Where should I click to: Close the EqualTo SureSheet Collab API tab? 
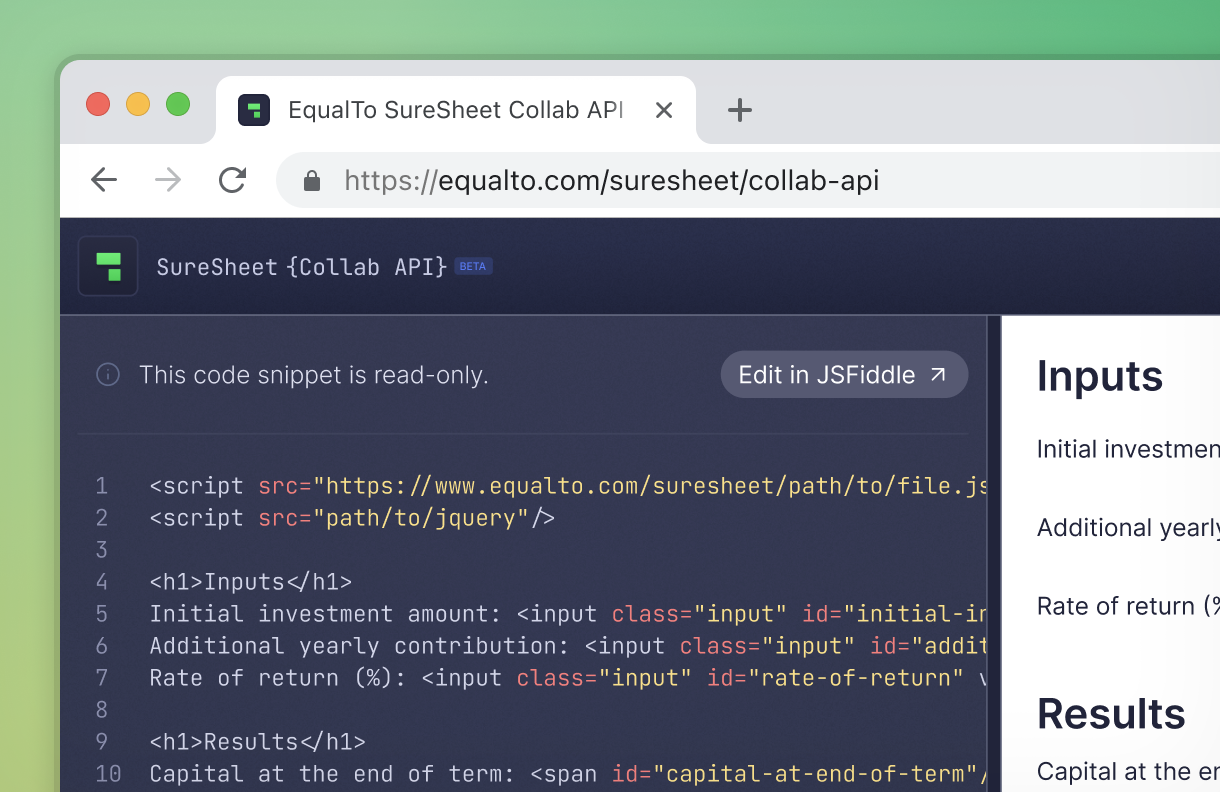(664, 110)
